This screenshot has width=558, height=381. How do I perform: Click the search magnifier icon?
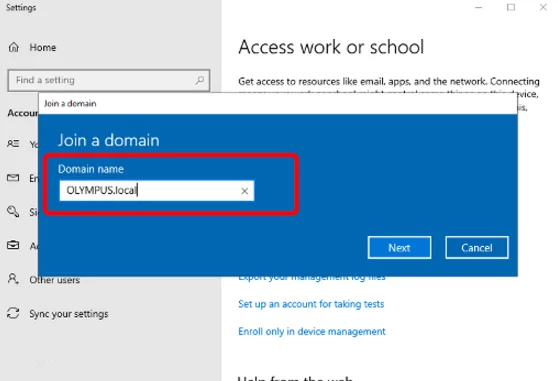pos(200,80)
